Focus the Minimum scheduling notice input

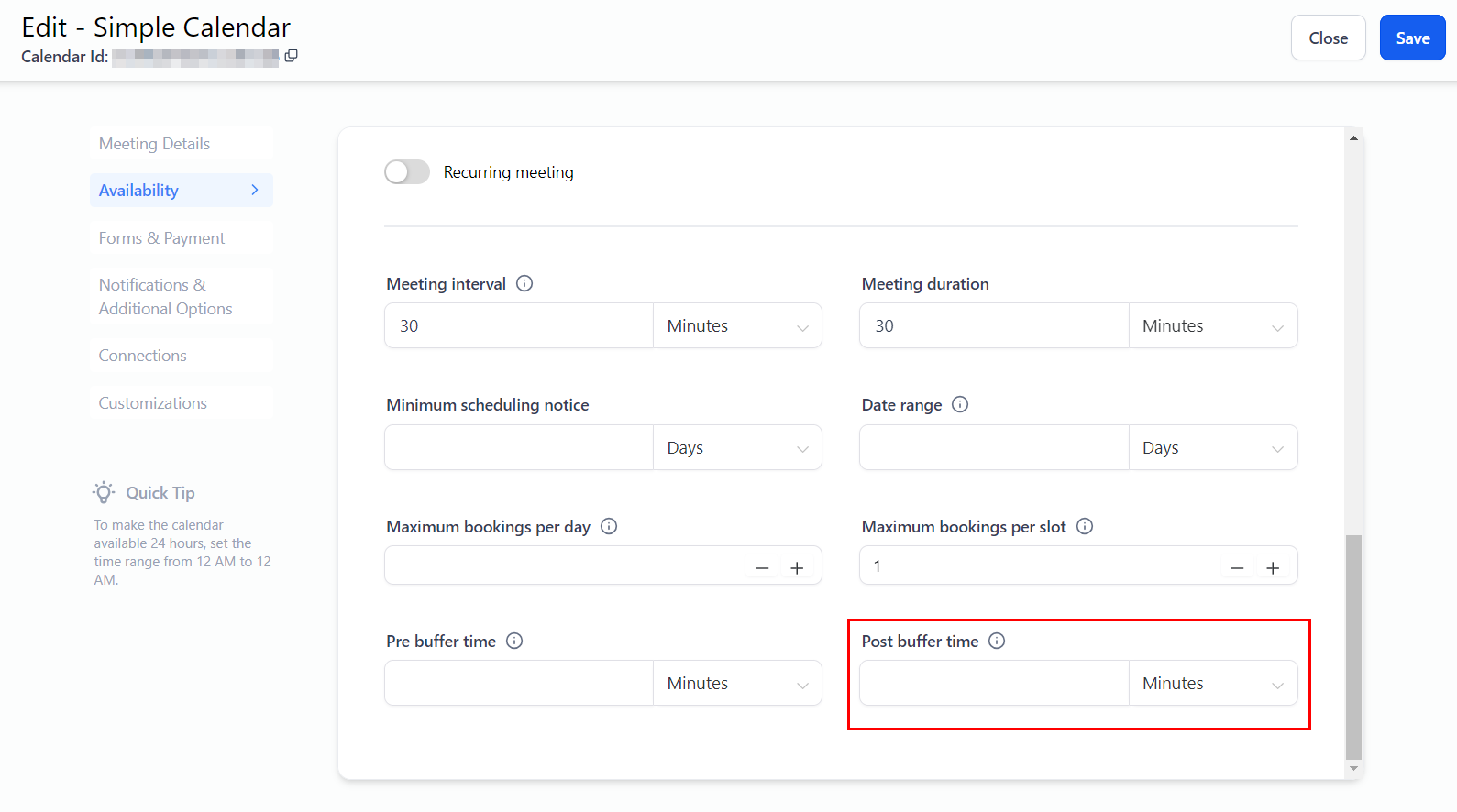coord(519,447)
